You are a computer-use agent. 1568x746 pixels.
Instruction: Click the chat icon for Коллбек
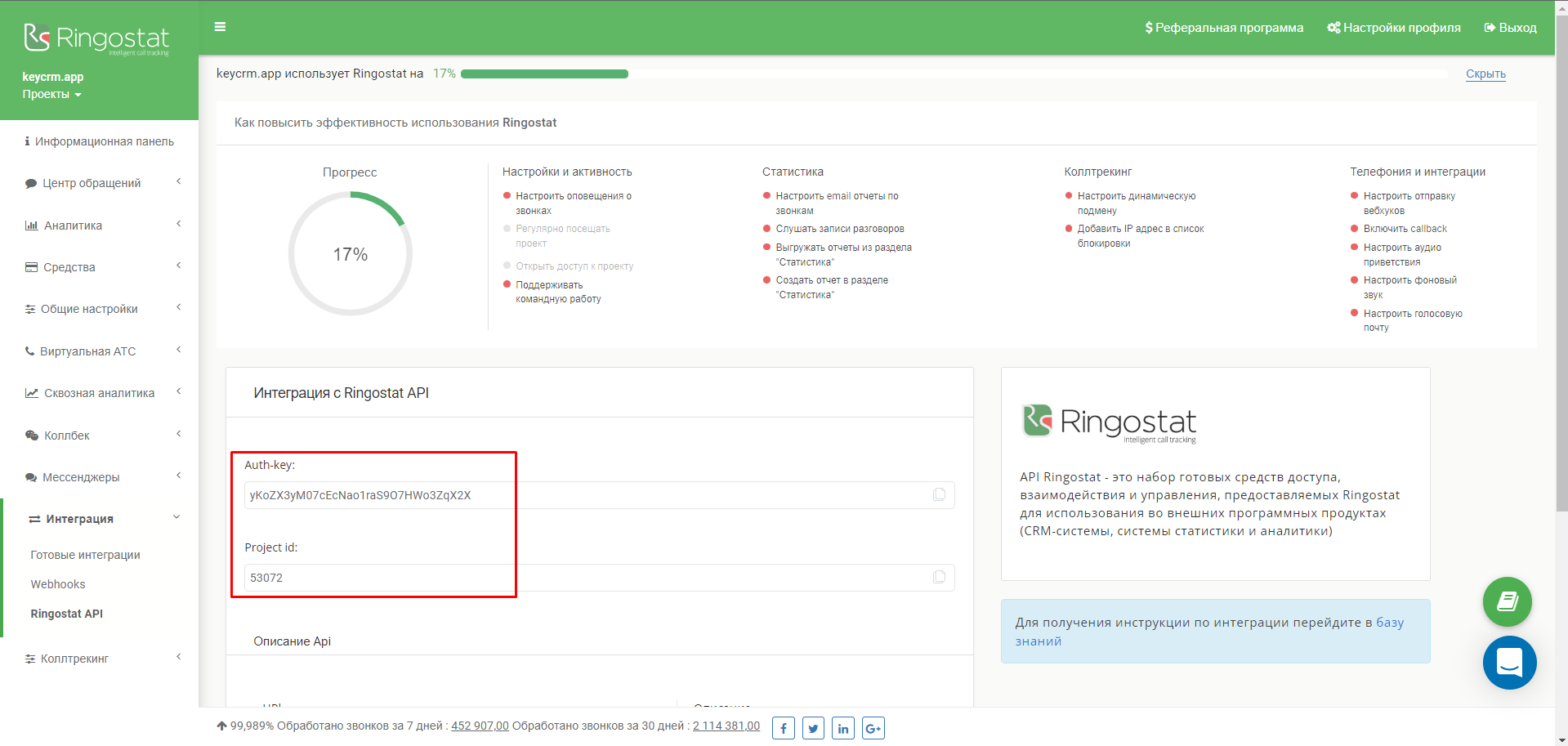point(31,436)
